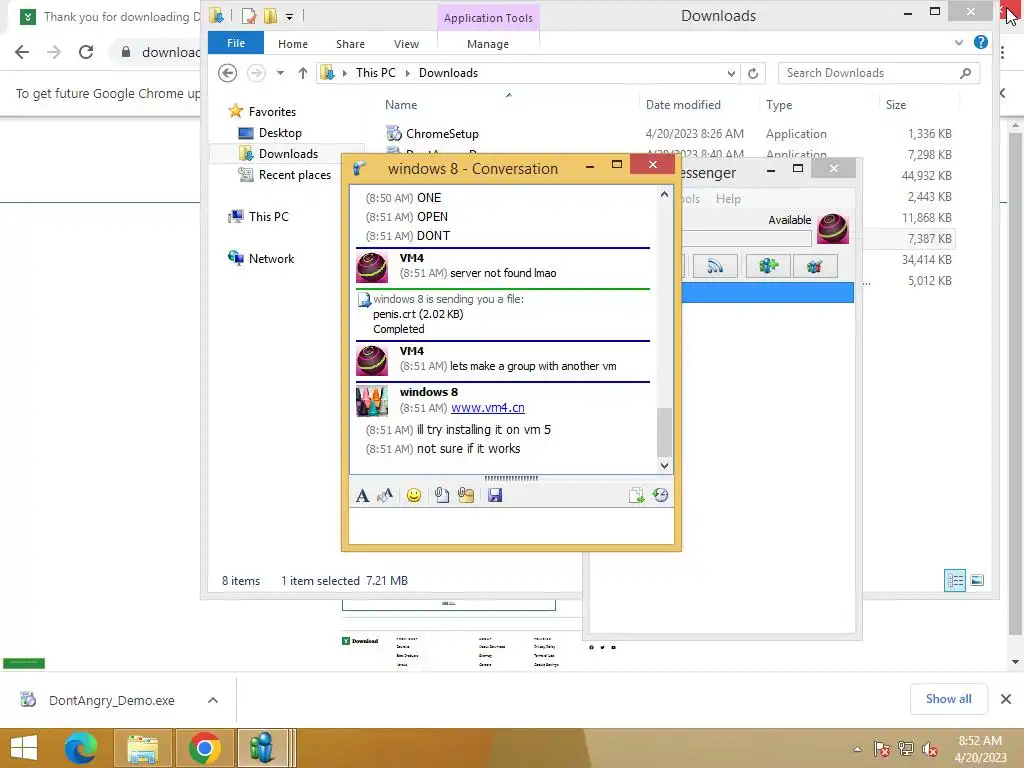This screenshot has height=768, width=1024.
Task: Switch to large icons view layout icon
Action: (x=977, y=581)
